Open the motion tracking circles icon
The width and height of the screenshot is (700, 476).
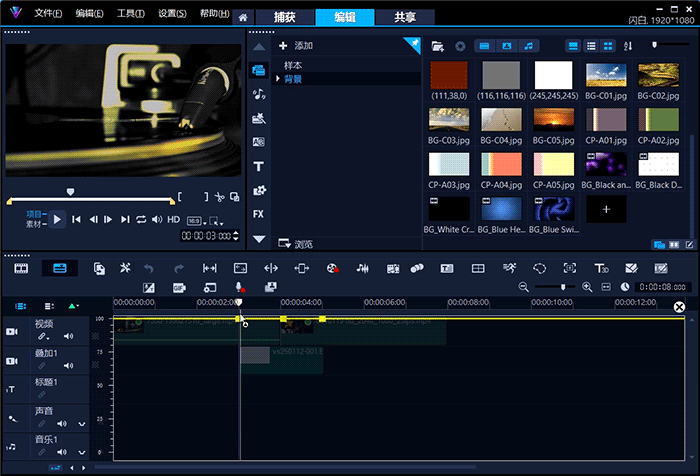[x=417, y=268]
